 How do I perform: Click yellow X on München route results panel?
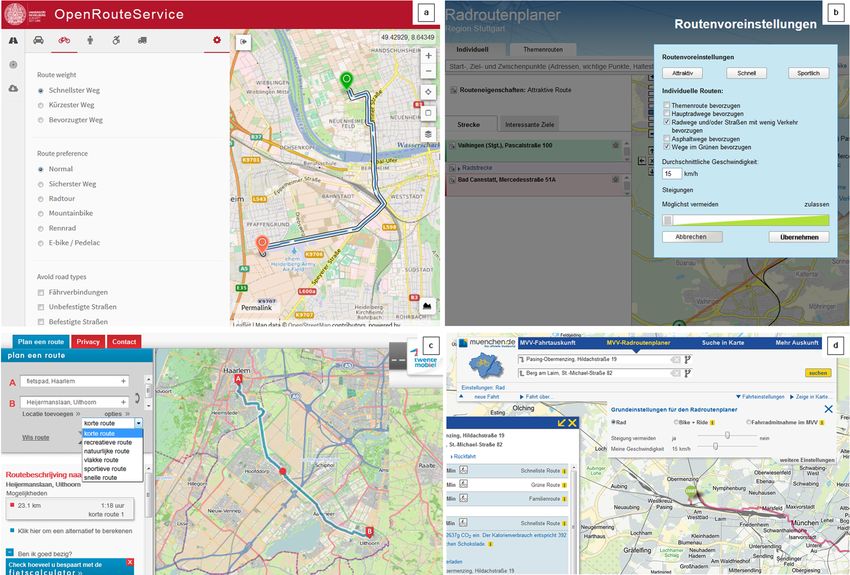pos(572,423)
